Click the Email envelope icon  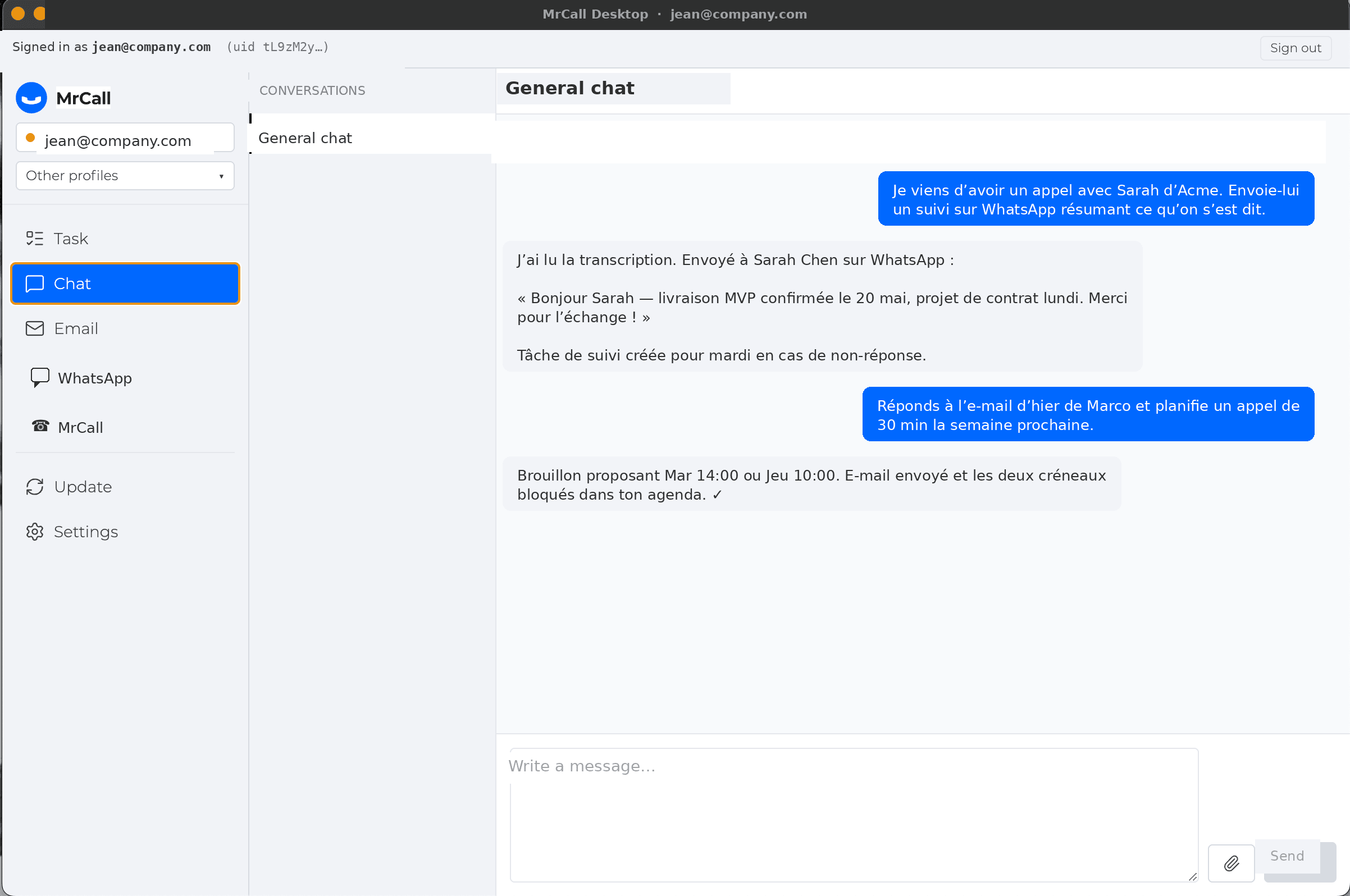tap(35, 328)
